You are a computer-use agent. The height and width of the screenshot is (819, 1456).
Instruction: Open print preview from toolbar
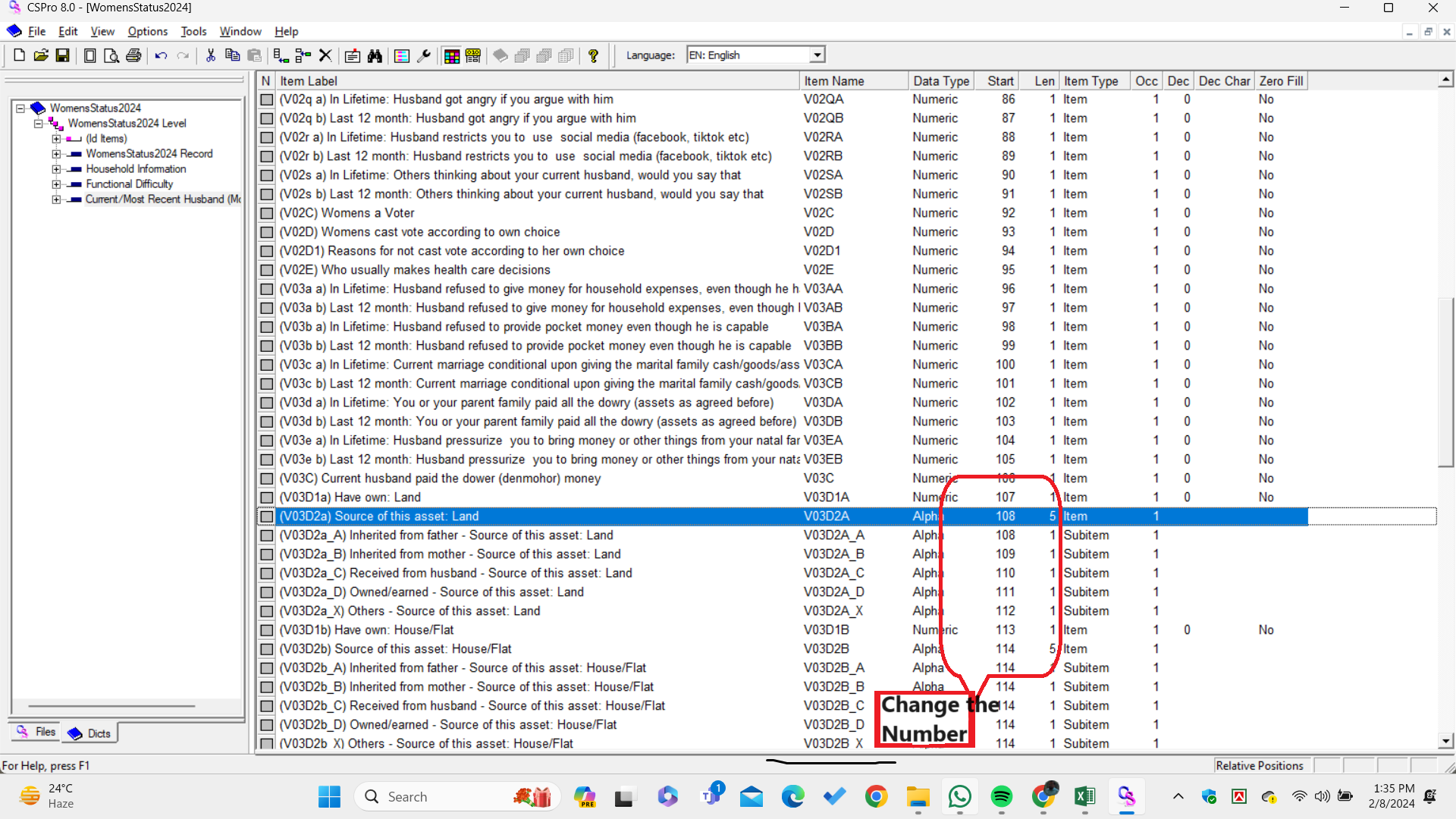pyautogui.click(x=111, y=55)
